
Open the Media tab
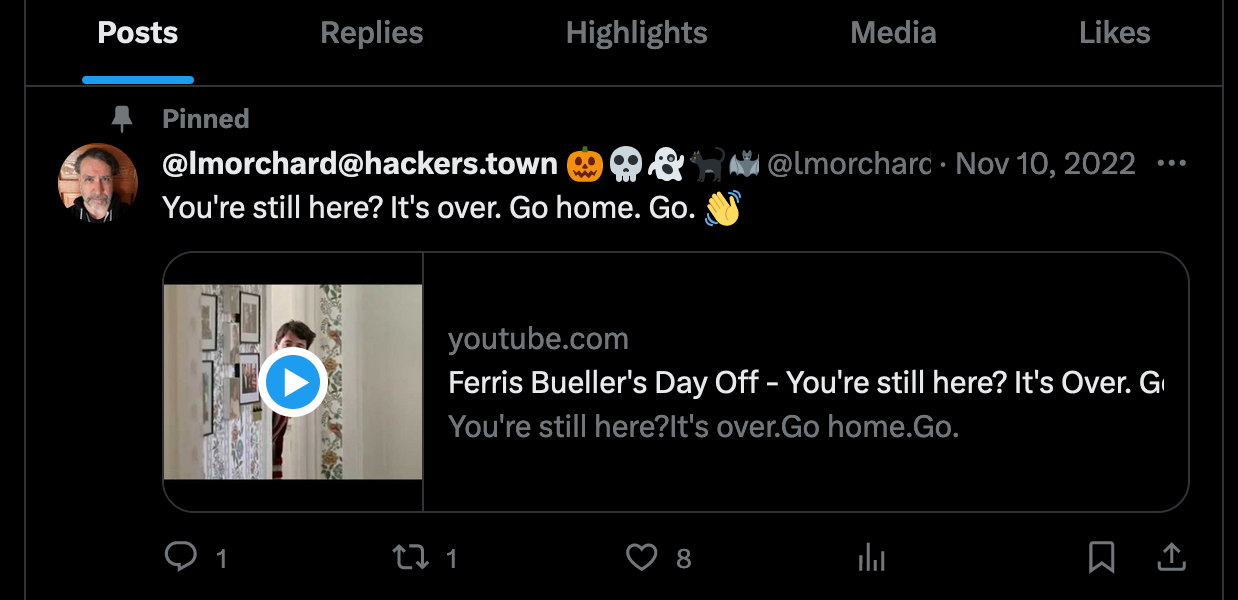pos(893,33)
